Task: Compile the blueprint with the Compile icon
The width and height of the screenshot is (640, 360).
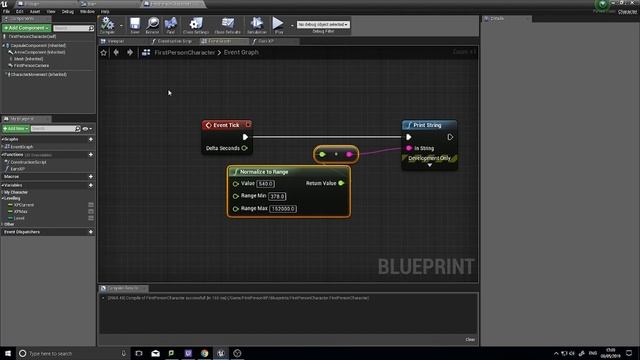Action: [x=107, y=25]
